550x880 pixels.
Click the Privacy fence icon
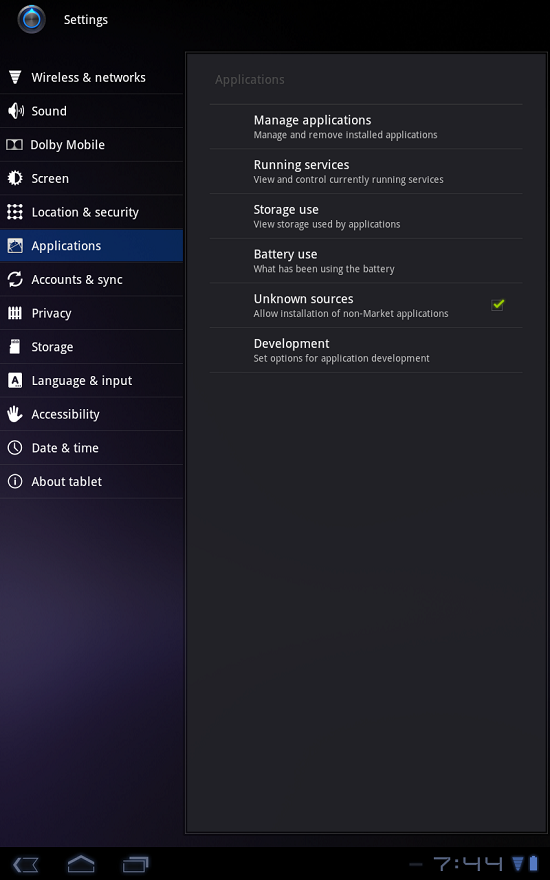click(15, 313)
